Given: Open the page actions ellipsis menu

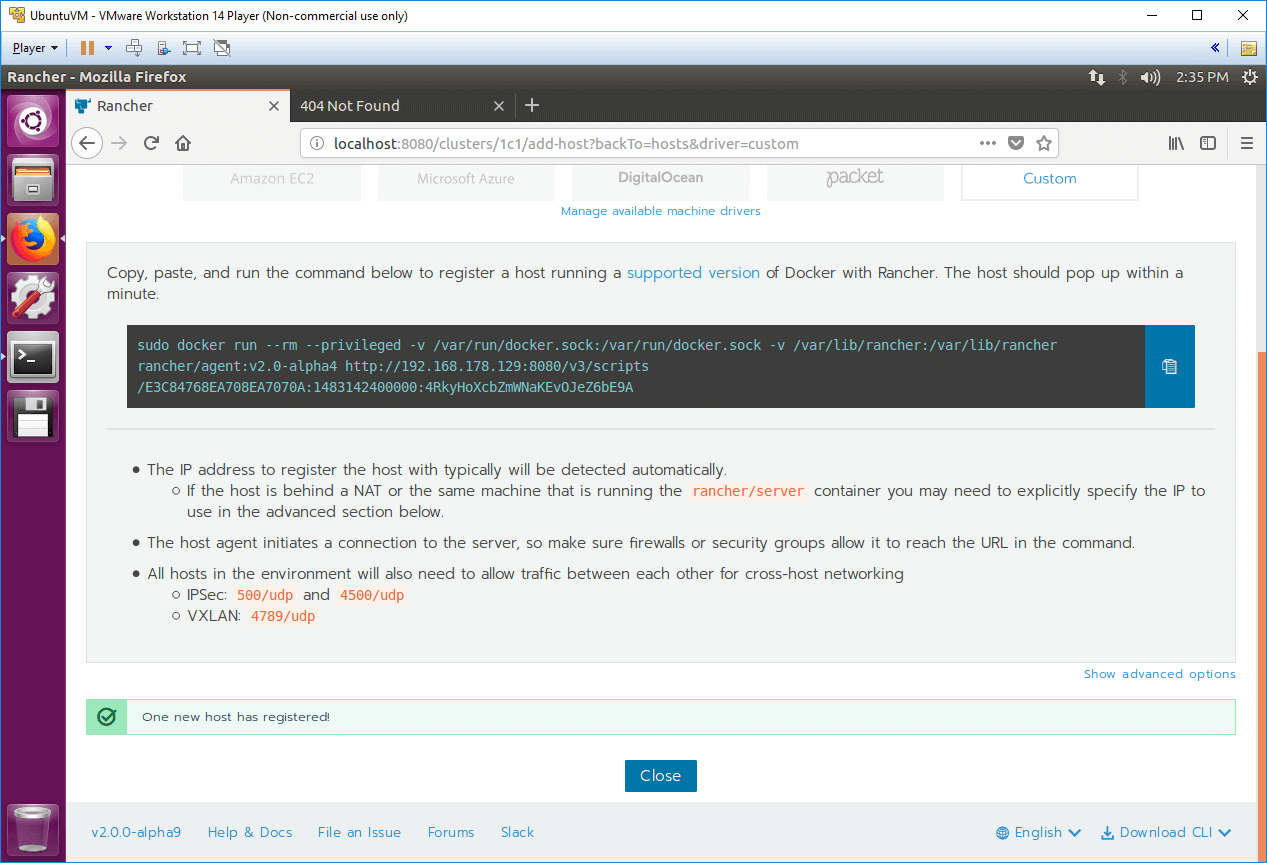Looking at the screenshot, I should 988,143.
